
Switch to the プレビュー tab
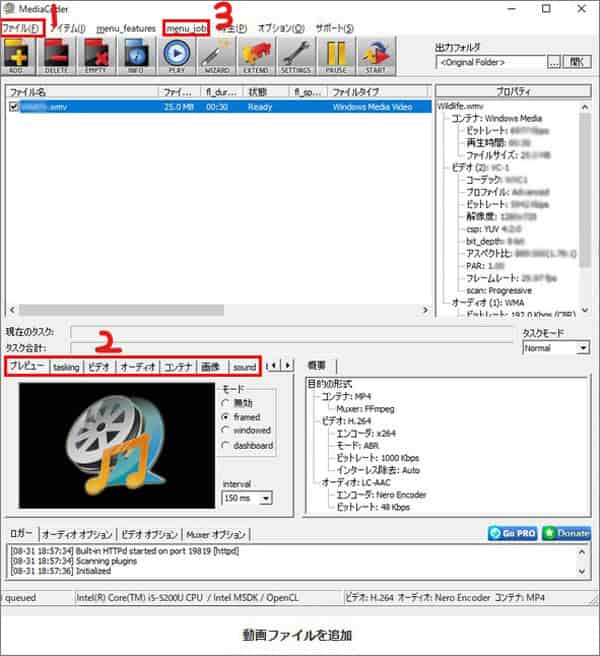[27, 366]
